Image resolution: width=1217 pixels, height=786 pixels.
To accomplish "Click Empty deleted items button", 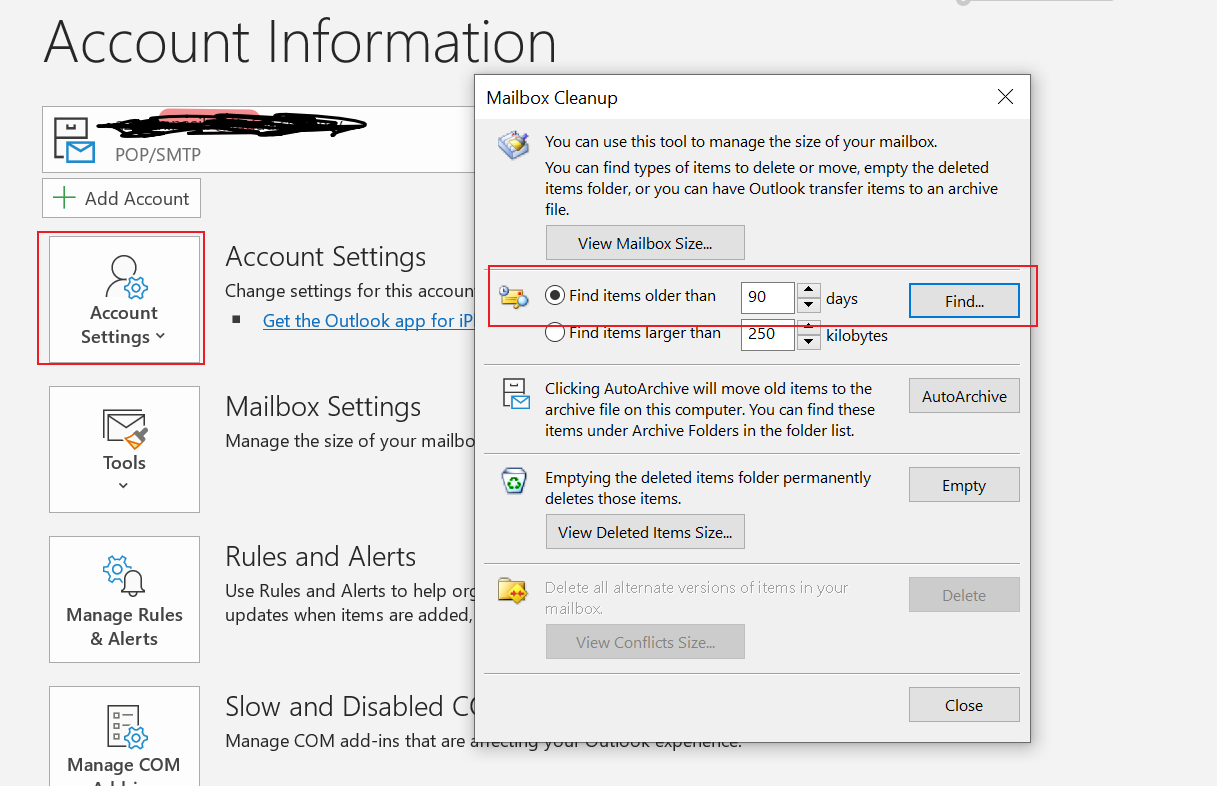I will tap(964, 485).
